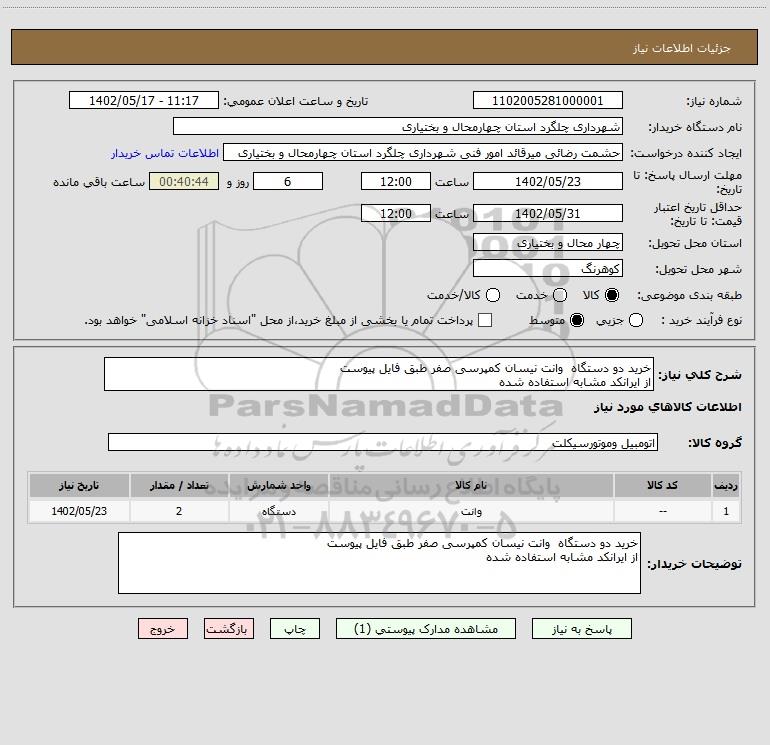Click the price validity time 12:00 field
The height and width of the screenshot is (745, 770).
[x=396, y=213]
